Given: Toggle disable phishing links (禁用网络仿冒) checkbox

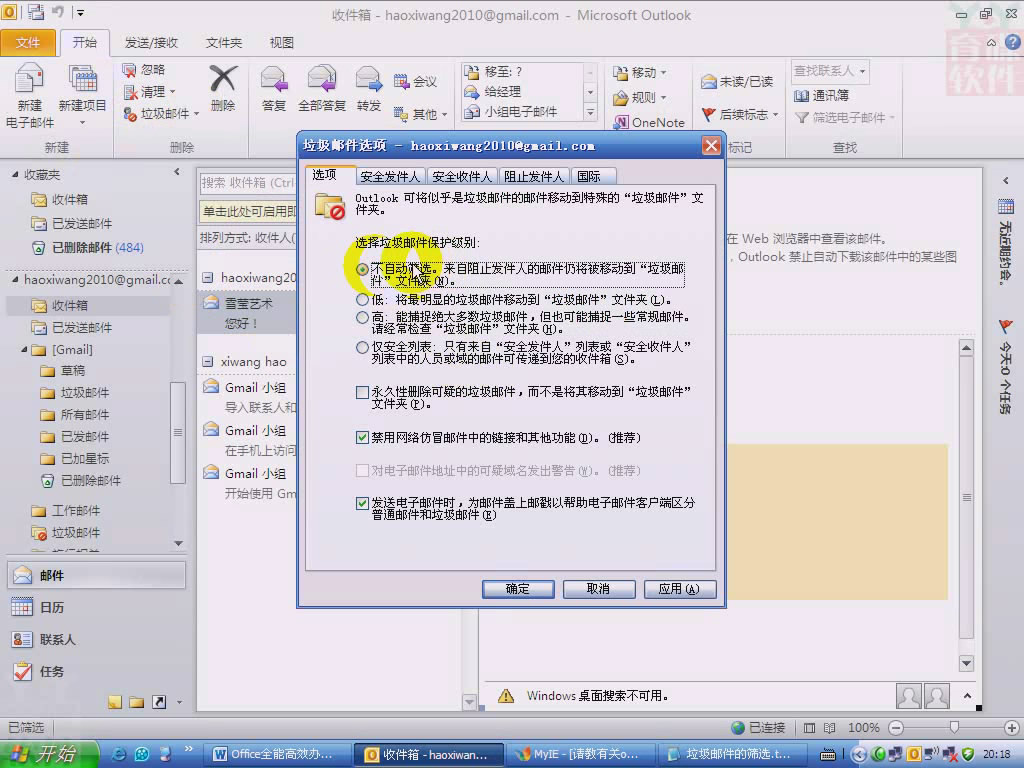Looking at the screenshot, I should pyautogui.click(x=362, y=438).
